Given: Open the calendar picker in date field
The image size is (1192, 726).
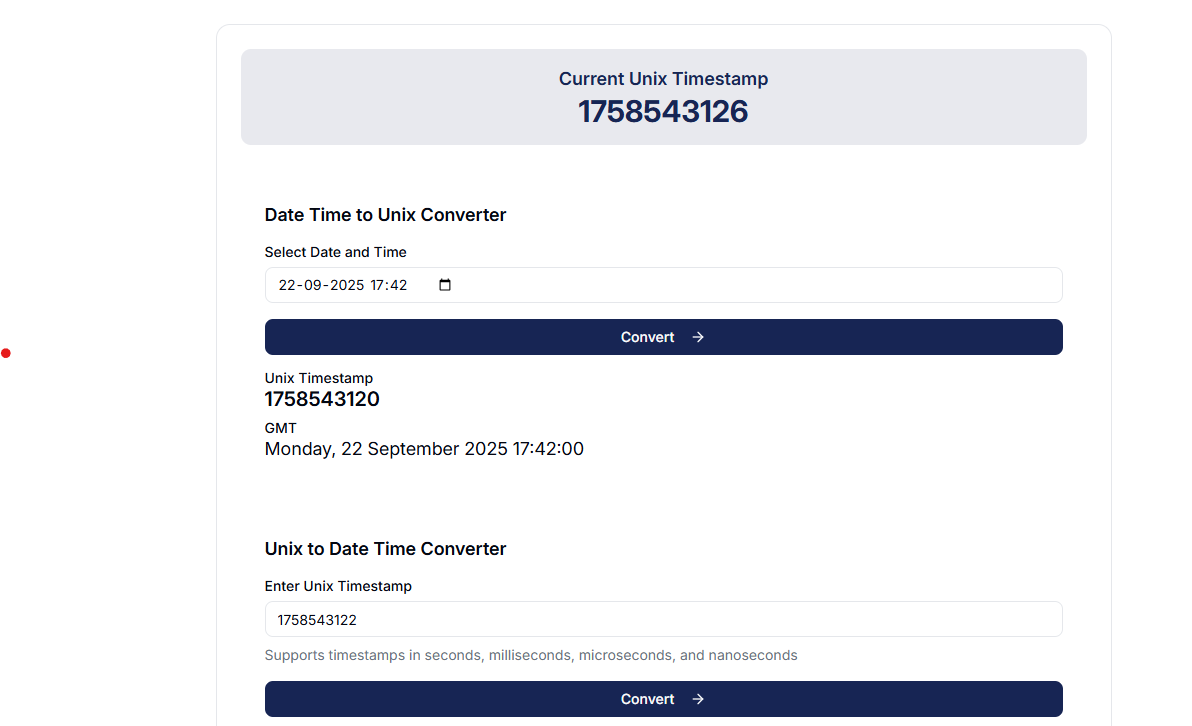Looking at the screenshot, I should (445, 285).
